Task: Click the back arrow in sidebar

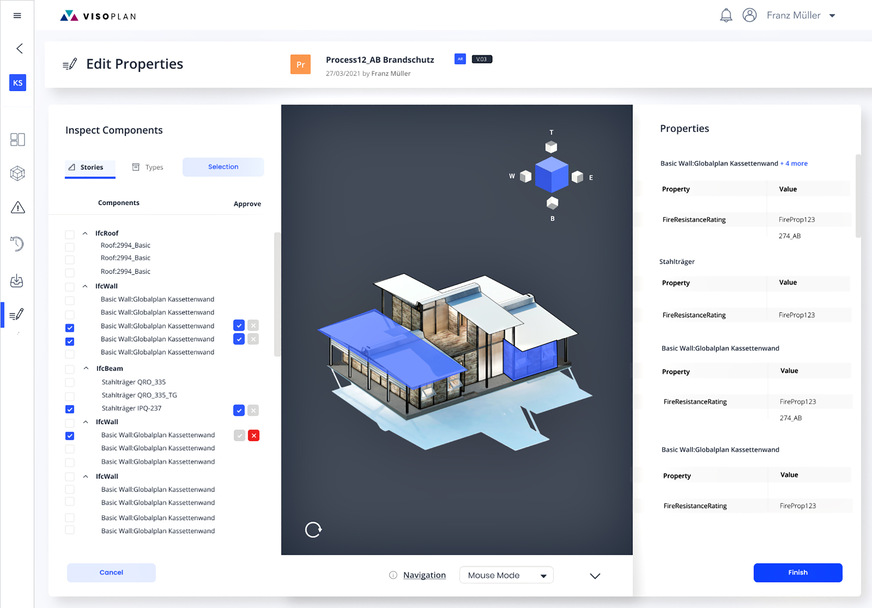Action: point(19,48)
